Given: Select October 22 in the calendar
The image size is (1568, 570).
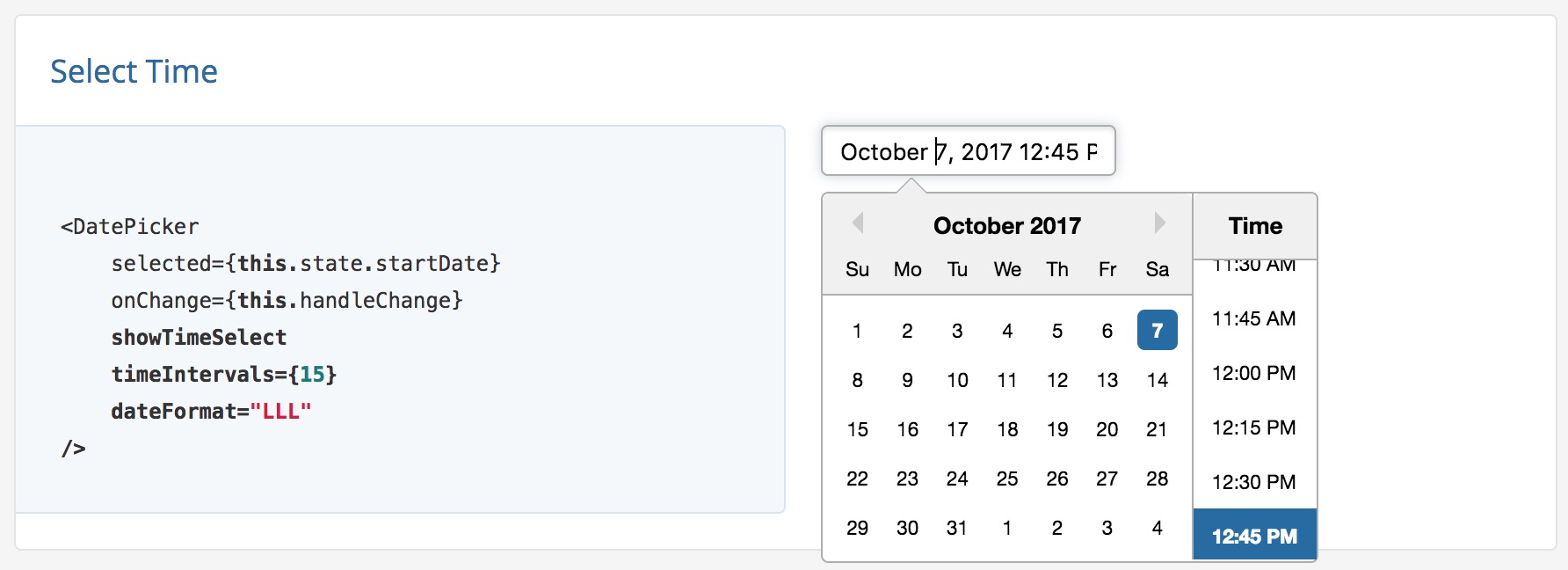Looking at the screenshot, I should [857, 479].
